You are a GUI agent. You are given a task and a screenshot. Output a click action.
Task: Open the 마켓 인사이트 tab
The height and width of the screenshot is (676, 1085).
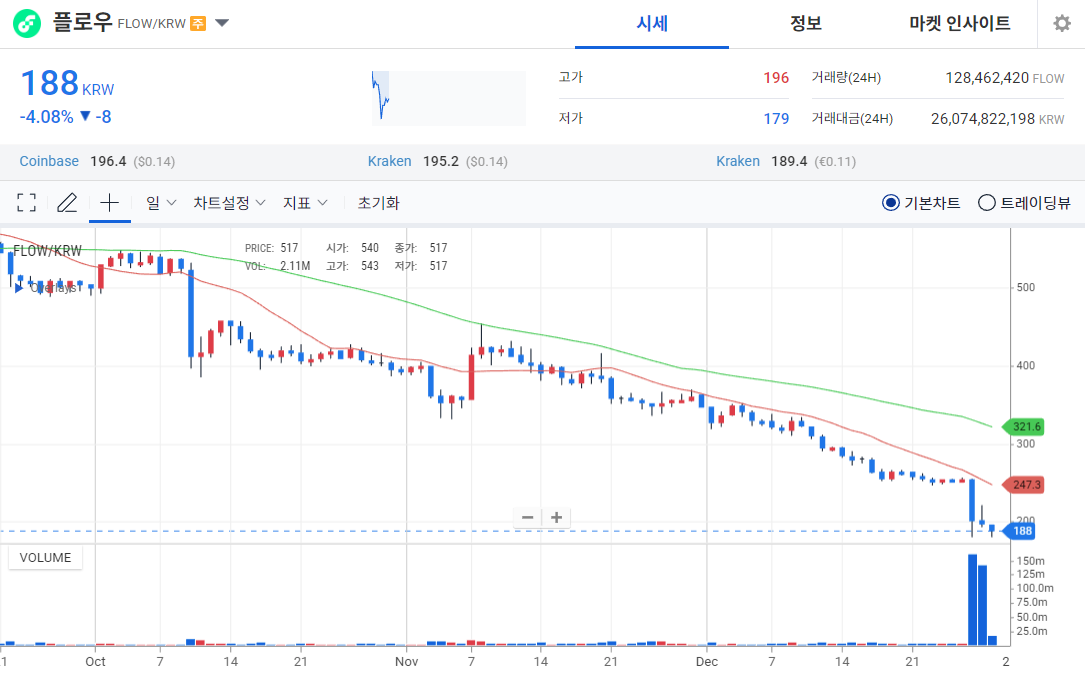(x=959, y=23)
